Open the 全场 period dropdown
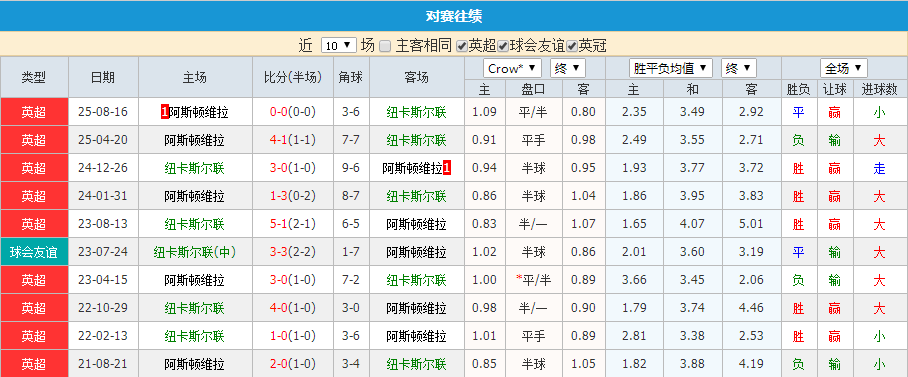 point(844,68)
